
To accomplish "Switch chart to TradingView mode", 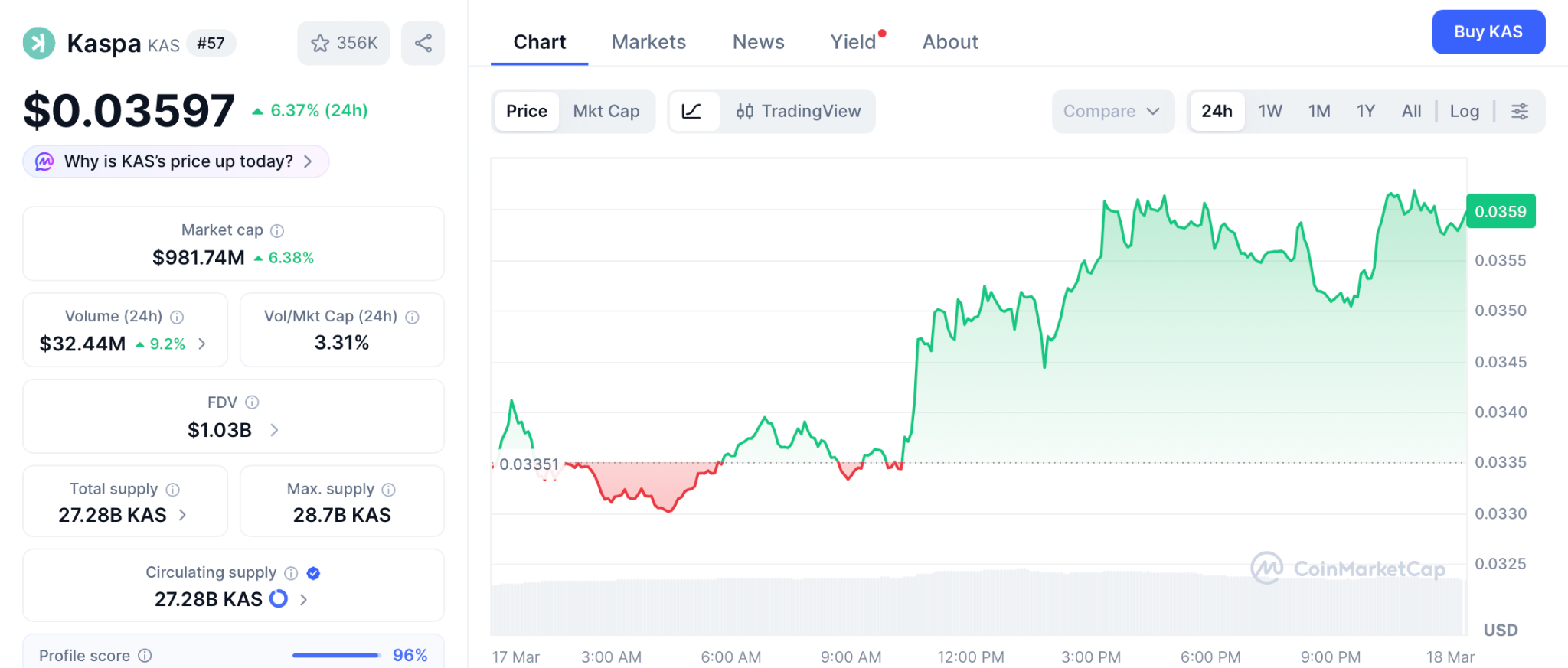I will coord(799,112).
